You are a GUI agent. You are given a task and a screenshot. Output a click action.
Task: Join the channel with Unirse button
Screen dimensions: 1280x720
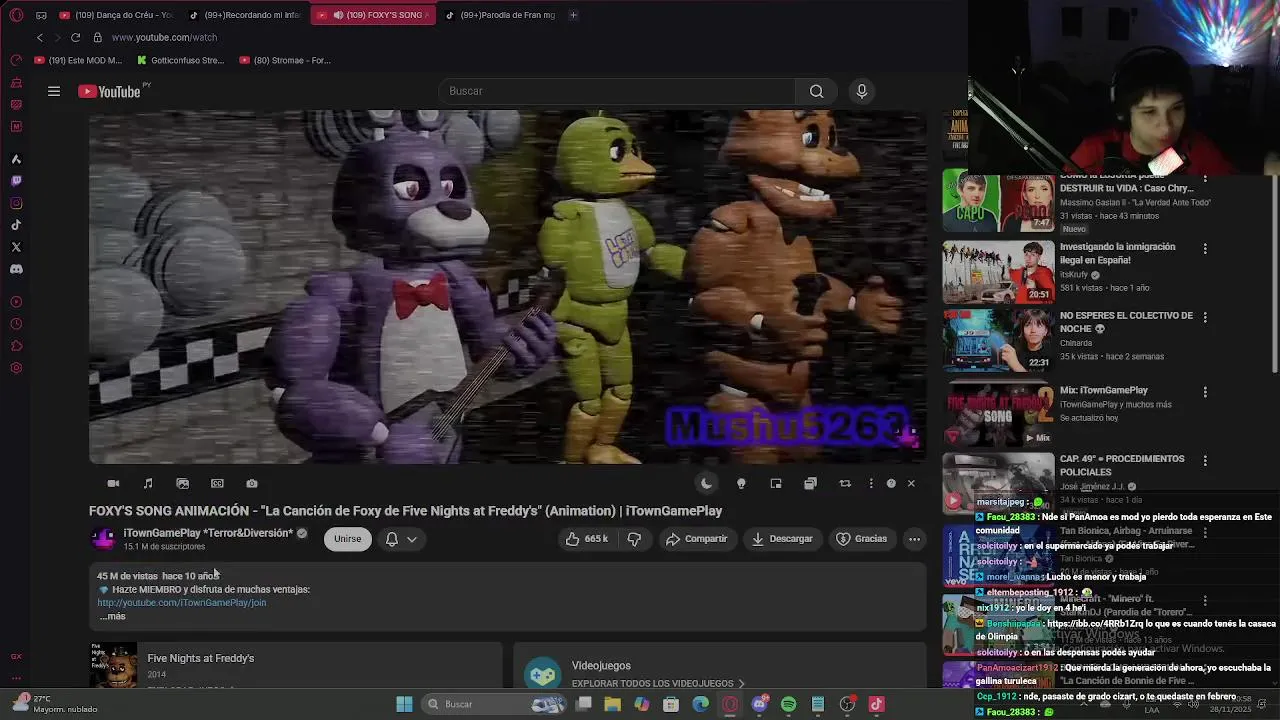pyautogui.click(x=347, y=539)
